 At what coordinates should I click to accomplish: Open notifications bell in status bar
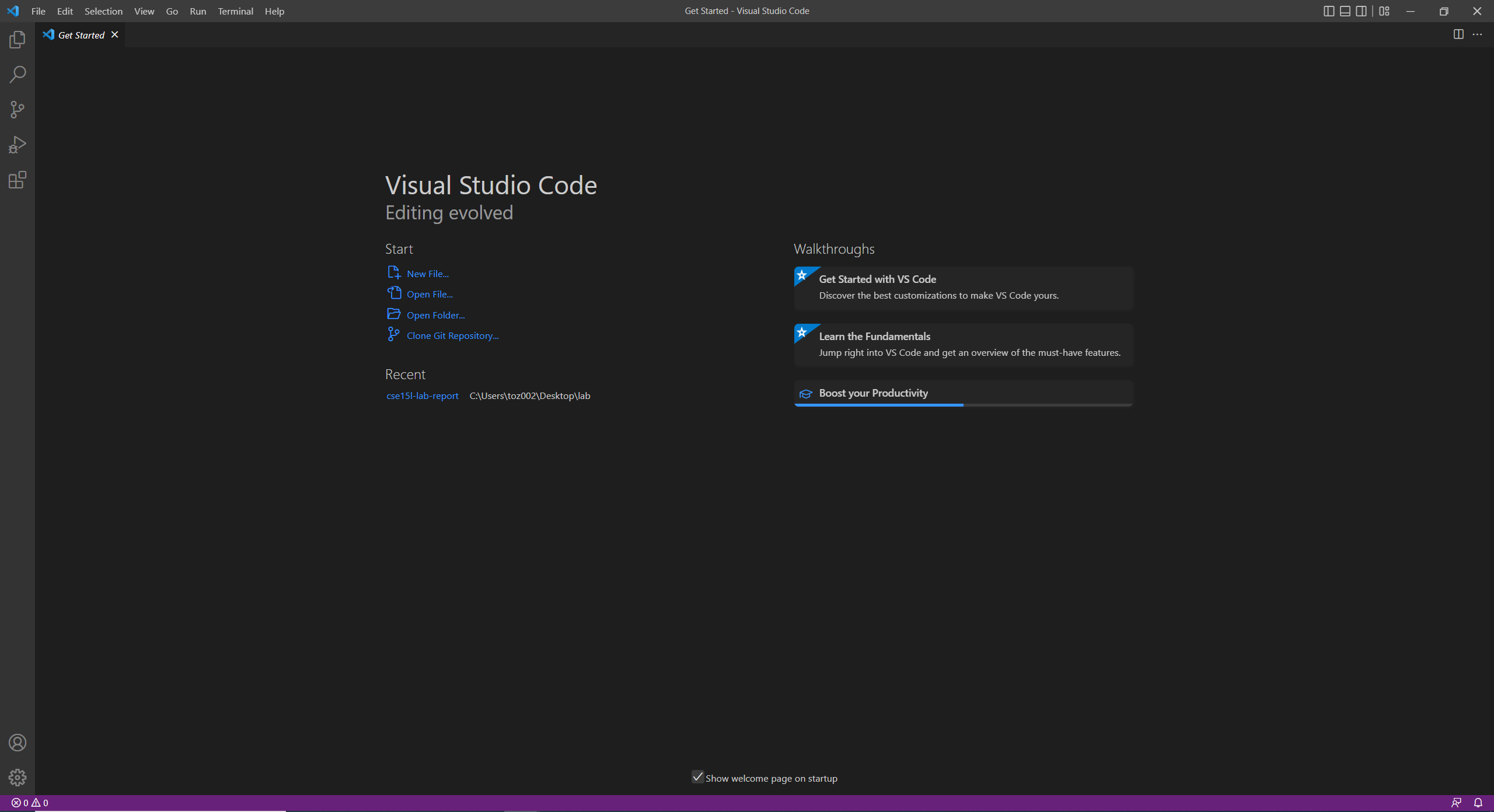[1478, 803]
